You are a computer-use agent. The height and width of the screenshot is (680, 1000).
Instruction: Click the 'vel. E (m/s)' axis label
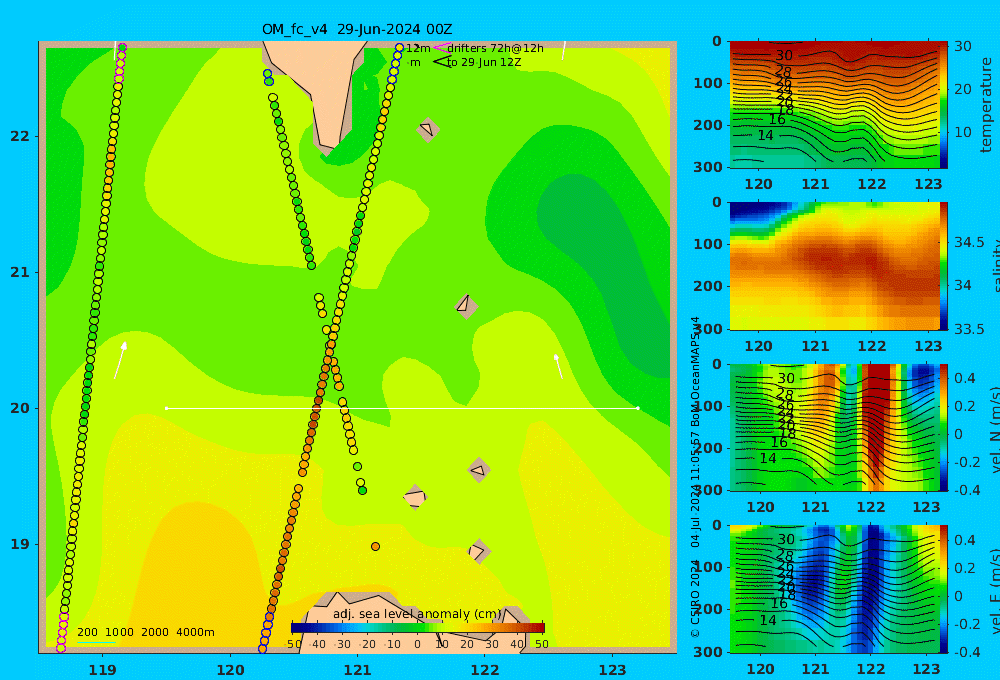(994, 590)
